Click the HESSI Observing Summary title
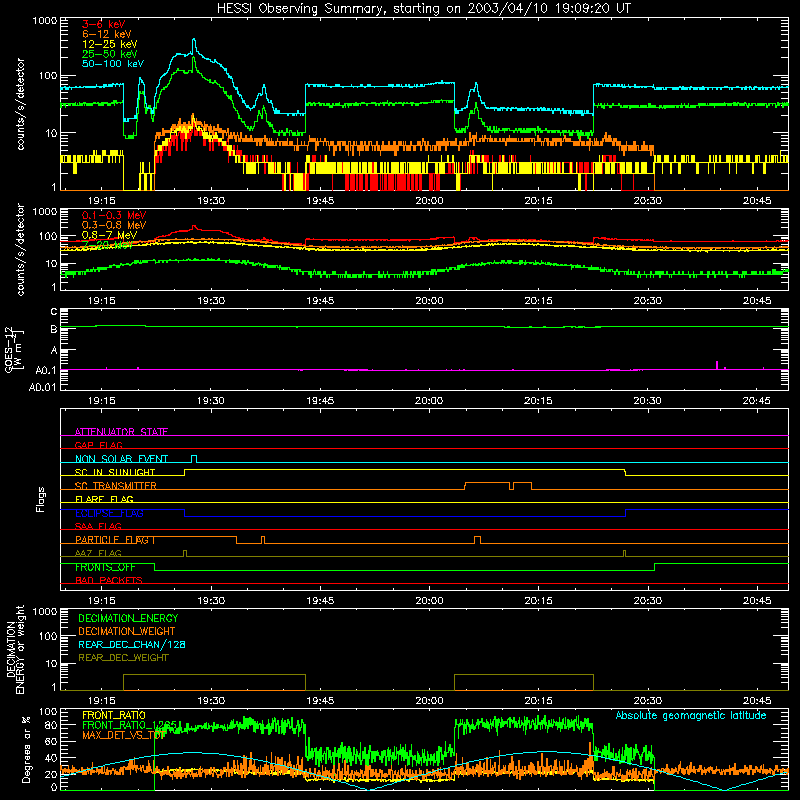The height and width of the screenshot is (800, 800). 423,9
